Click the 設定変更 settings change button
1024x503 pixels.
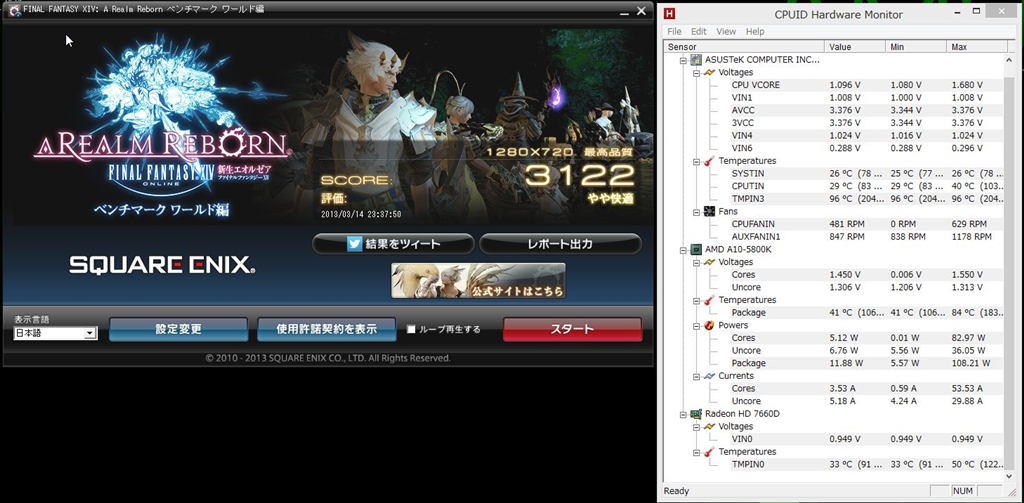[178, 329]
